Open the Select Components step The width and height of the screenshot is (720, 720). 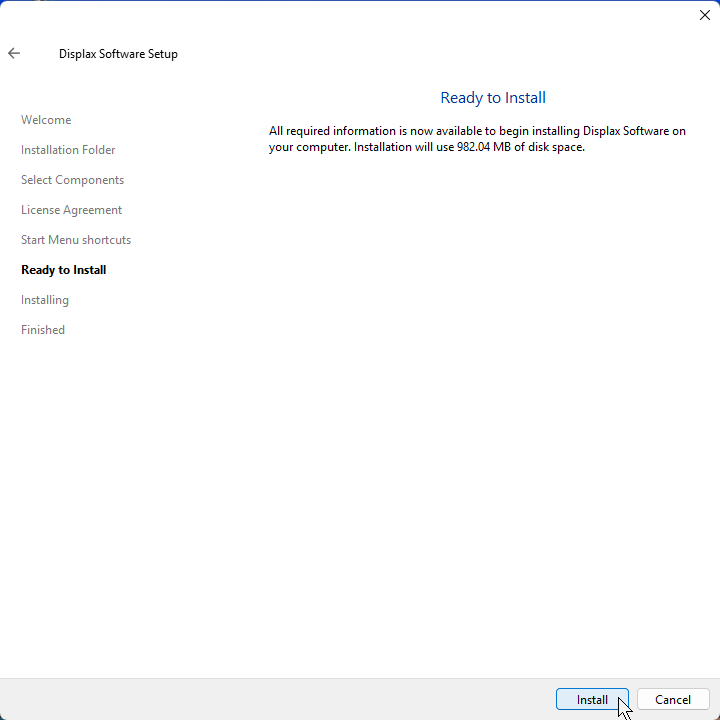[x=72, y=180]
